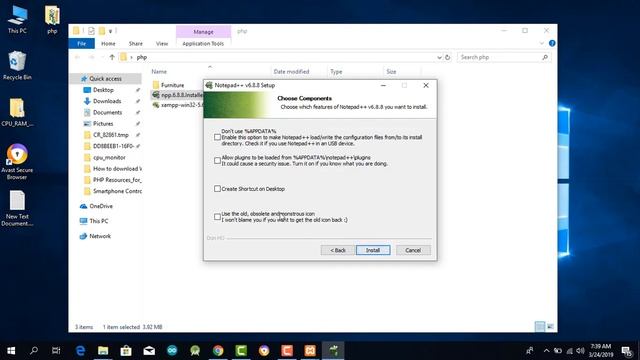Open the Share ribbon tab in Explorer
640x360 pixels.
[136, 43]
